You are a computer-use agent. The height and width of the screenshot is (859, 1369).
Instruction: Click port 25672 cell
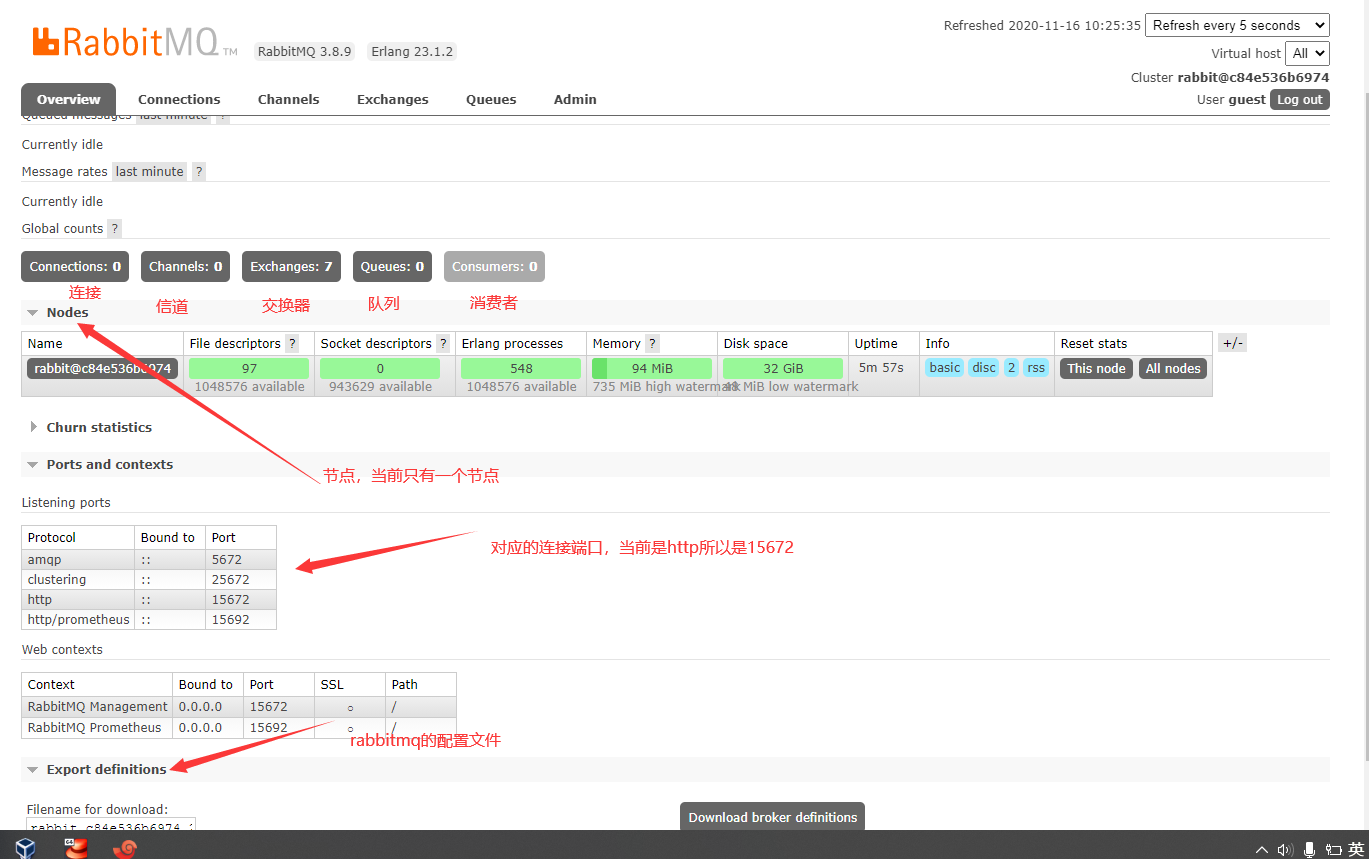(240, 579)
